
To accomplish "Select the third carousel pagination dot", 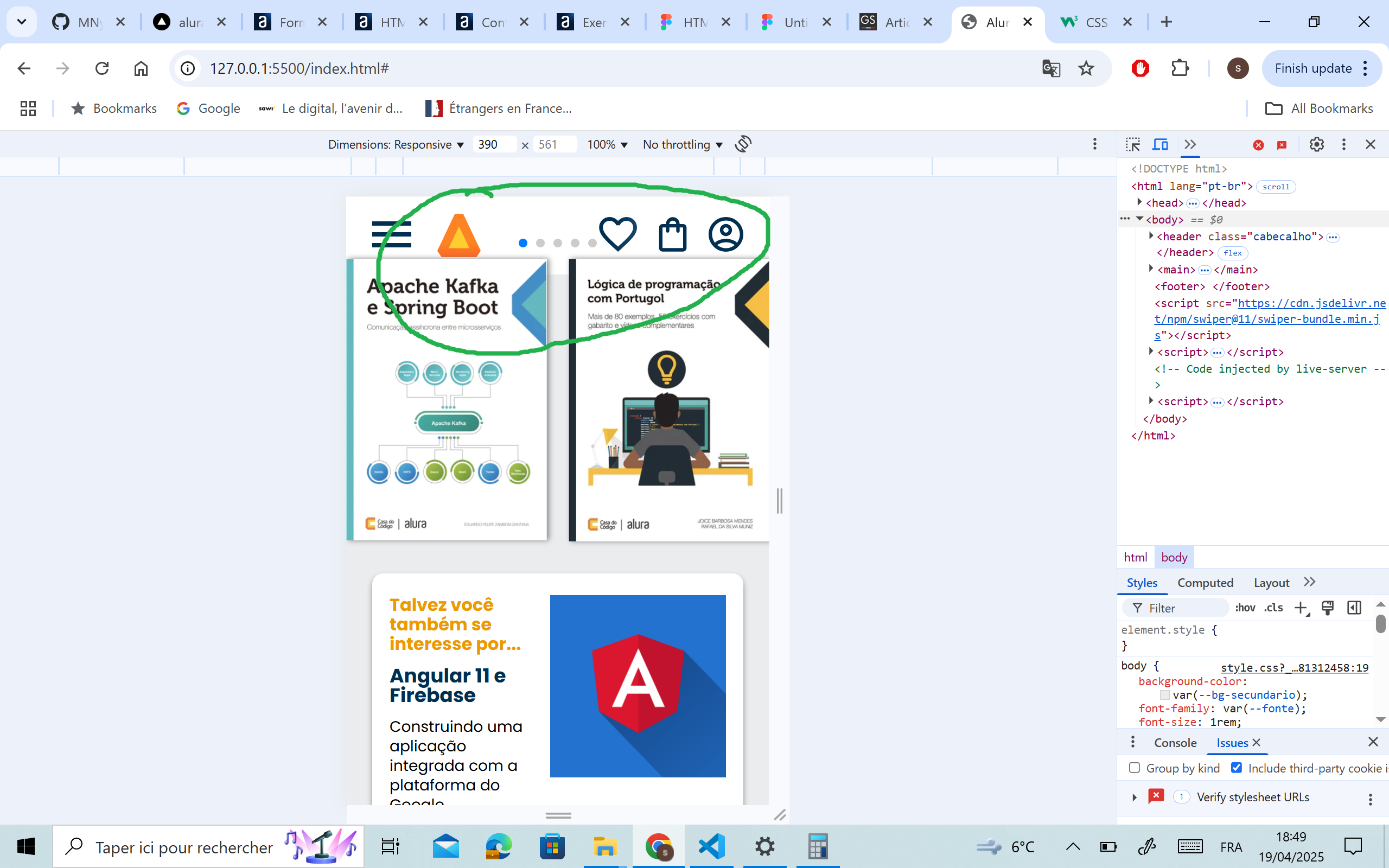I will coord(557,243).
